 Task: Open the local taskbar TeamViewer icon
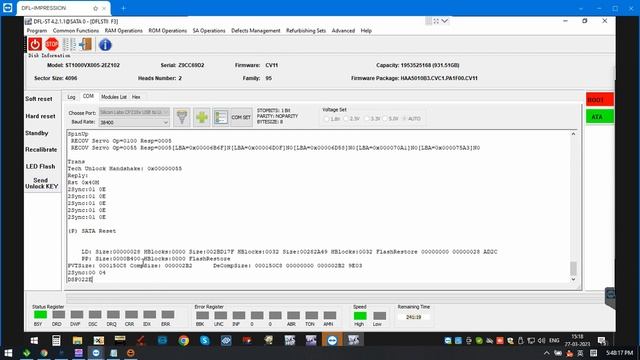(96, 353)
